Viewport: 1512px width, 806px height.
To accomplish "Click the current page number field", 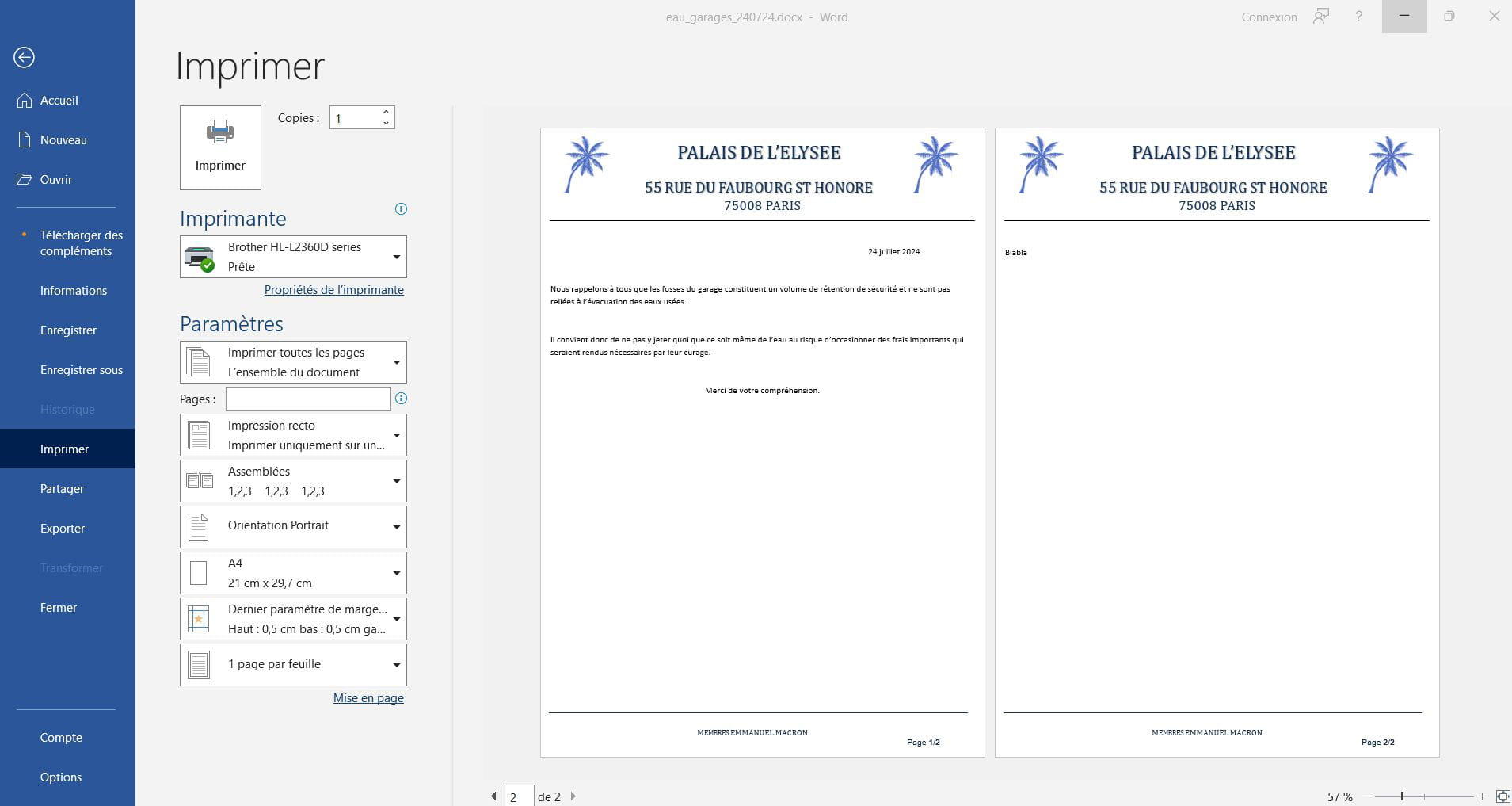I will (x=519, y=796).
